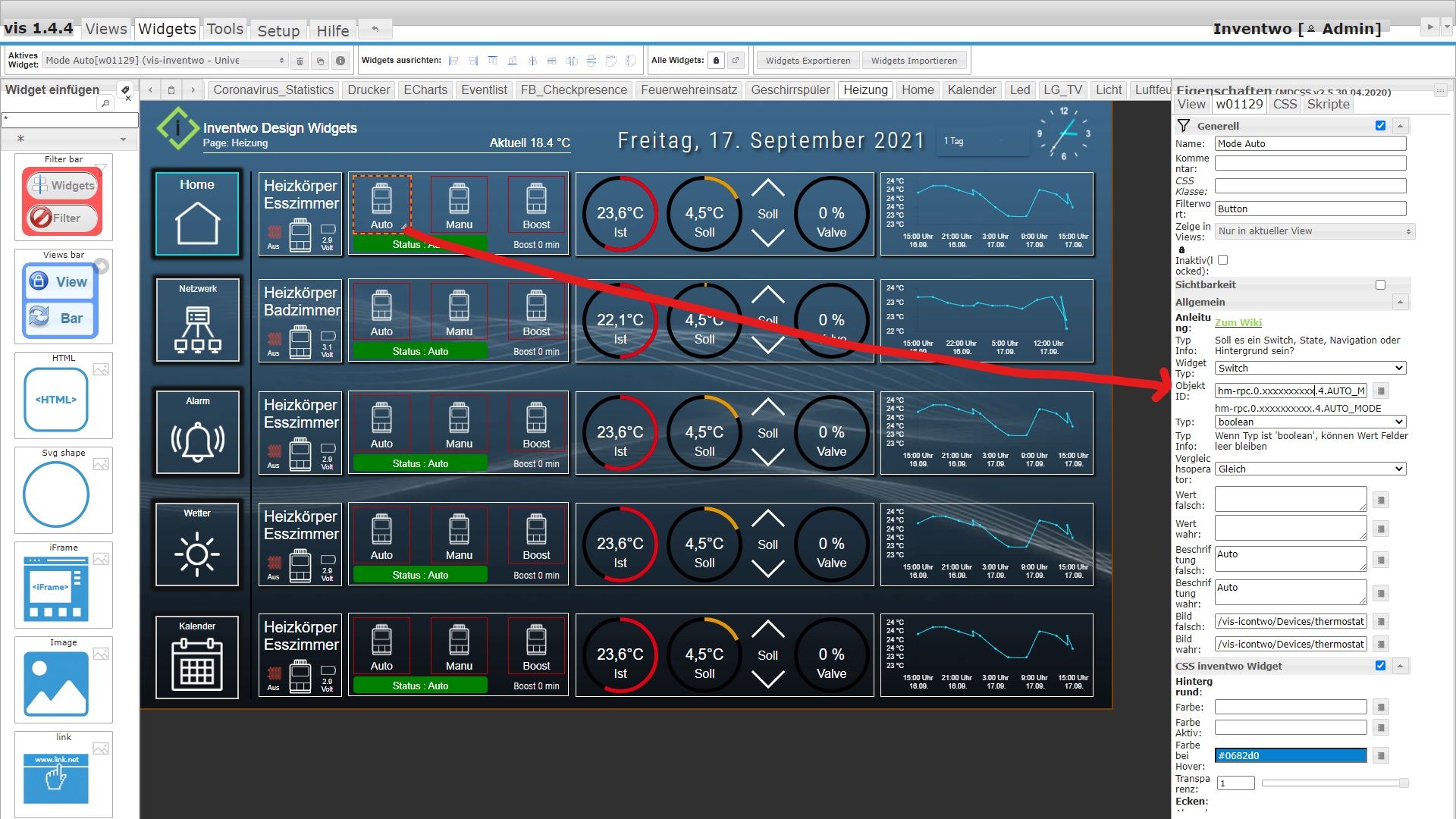Click the Widgets Exportieren button
The image size is (1456, 819).
coord(808,61)
